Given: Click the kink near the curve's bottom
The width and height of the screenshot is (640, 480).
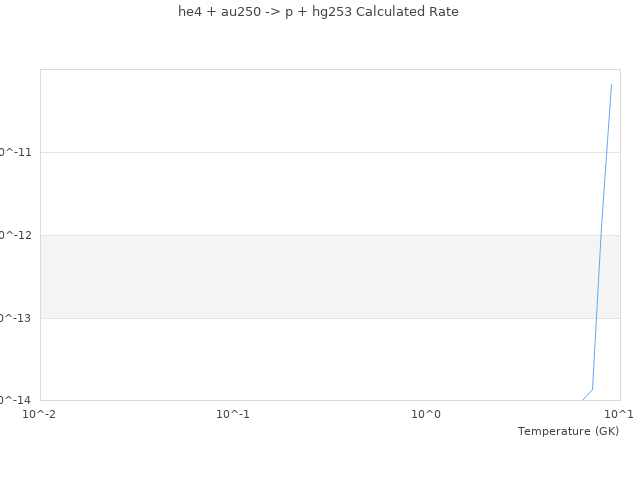Looking at the screenshot, I should point(592,389).
